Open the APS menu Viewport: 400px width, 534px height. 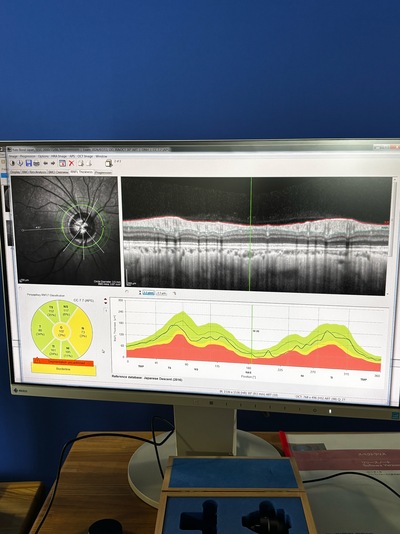coord(72,156)
